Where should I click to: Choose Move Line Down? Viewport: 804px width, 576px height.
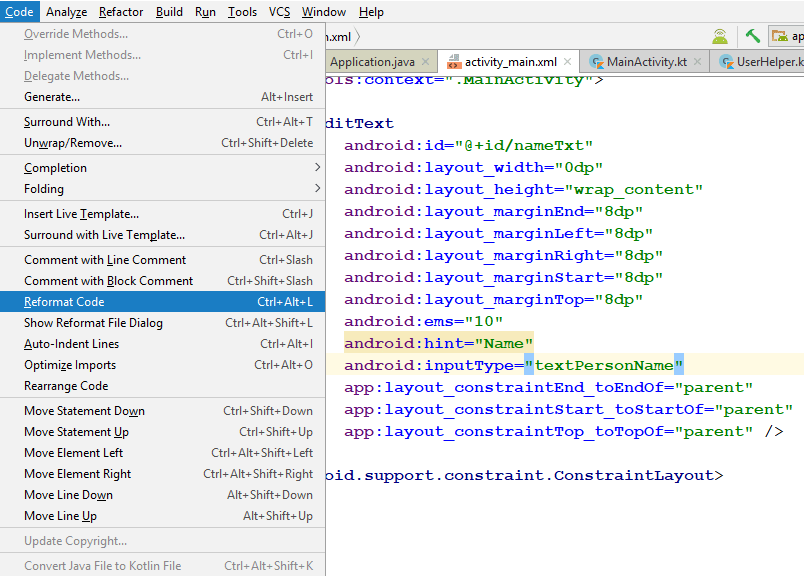coord(163,495)
